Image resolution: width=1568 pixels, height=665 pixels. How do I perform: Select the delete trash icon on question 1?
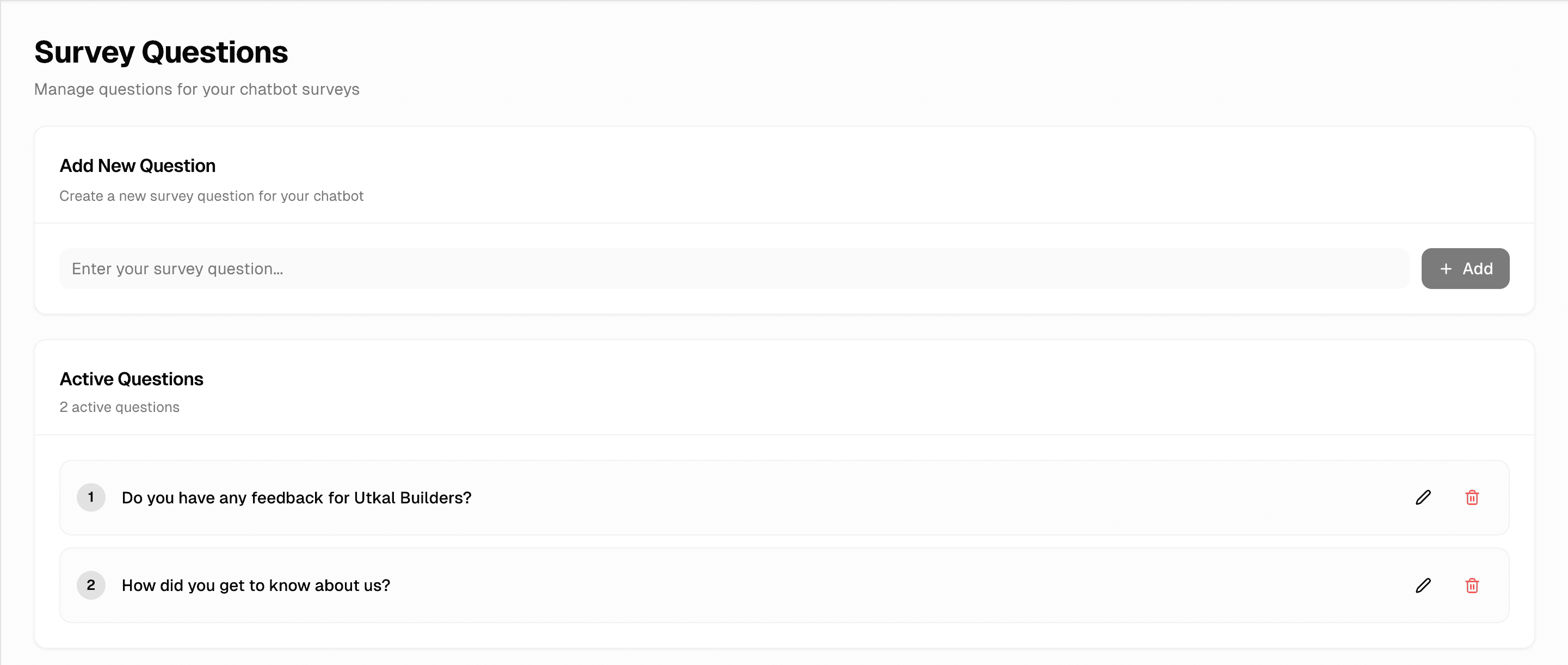coord(1472,497)
